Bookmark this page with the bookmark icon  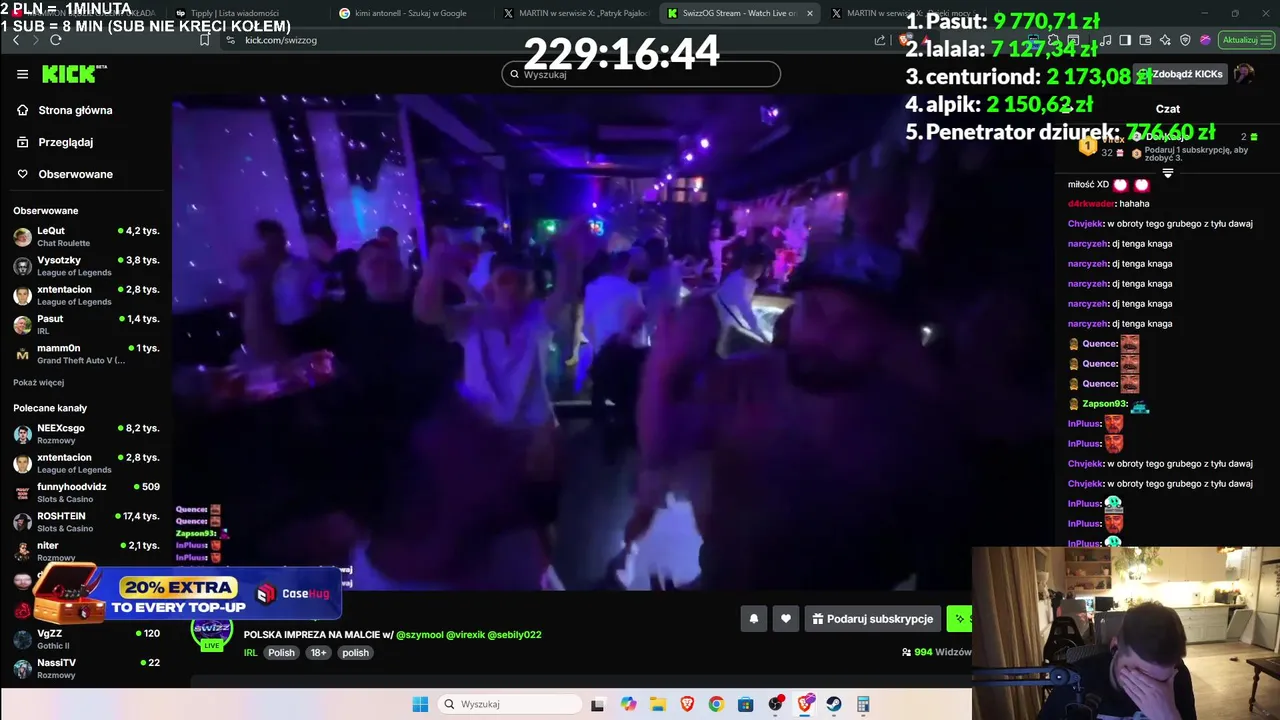pos(204,40)
